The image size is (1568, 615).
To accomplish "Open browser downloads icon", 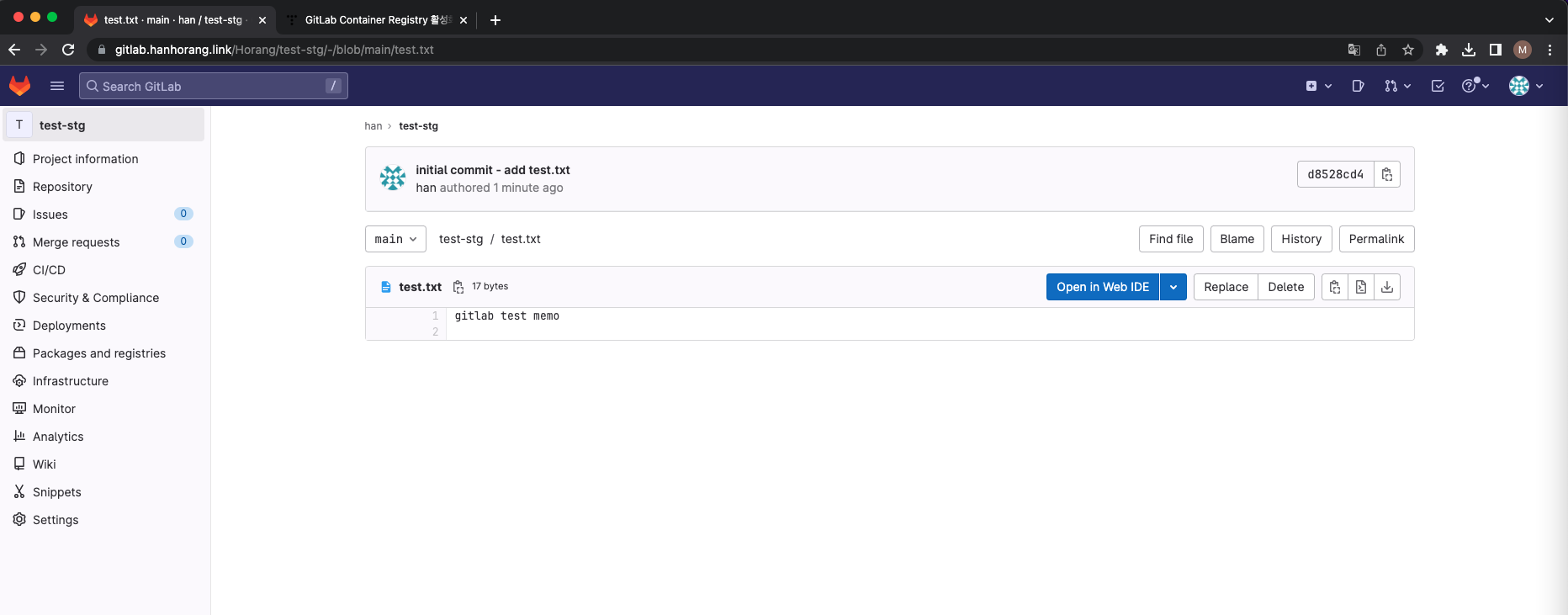I will tap(1469, 50).
